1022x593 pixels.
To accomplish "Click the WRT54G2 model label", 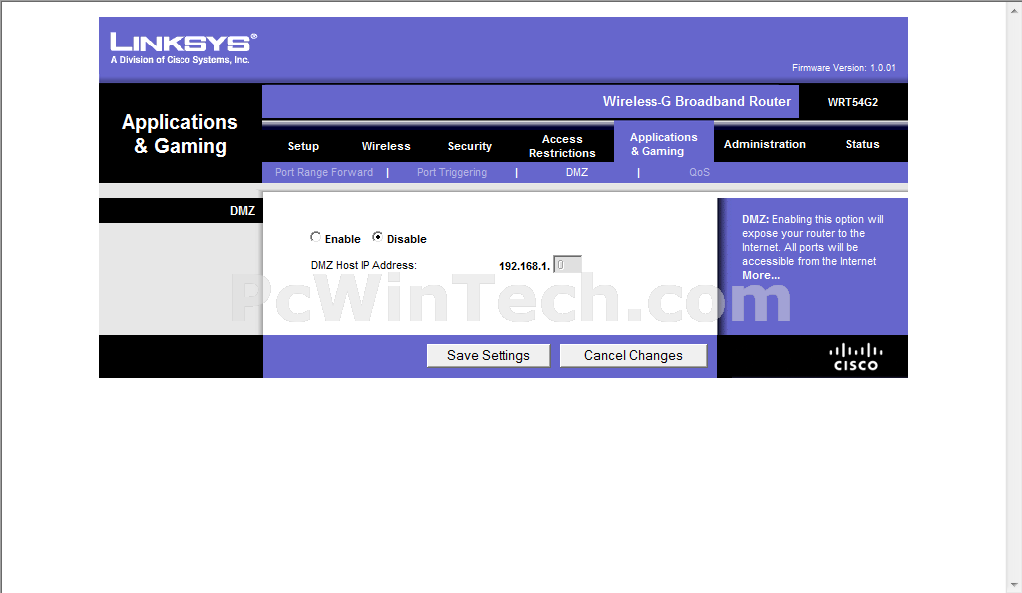I will (x=853, y=102).
